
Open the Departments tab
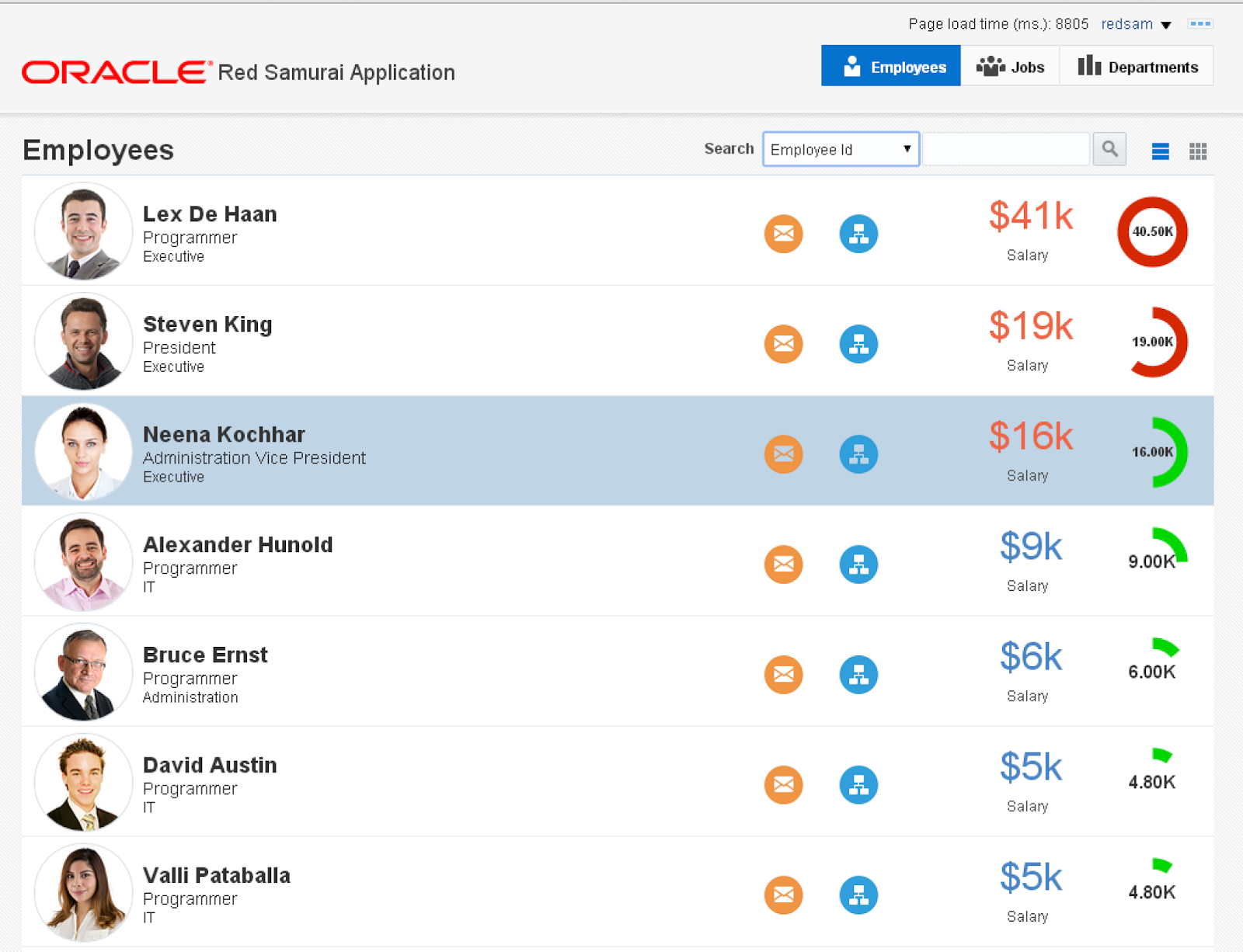(1137, 67)
